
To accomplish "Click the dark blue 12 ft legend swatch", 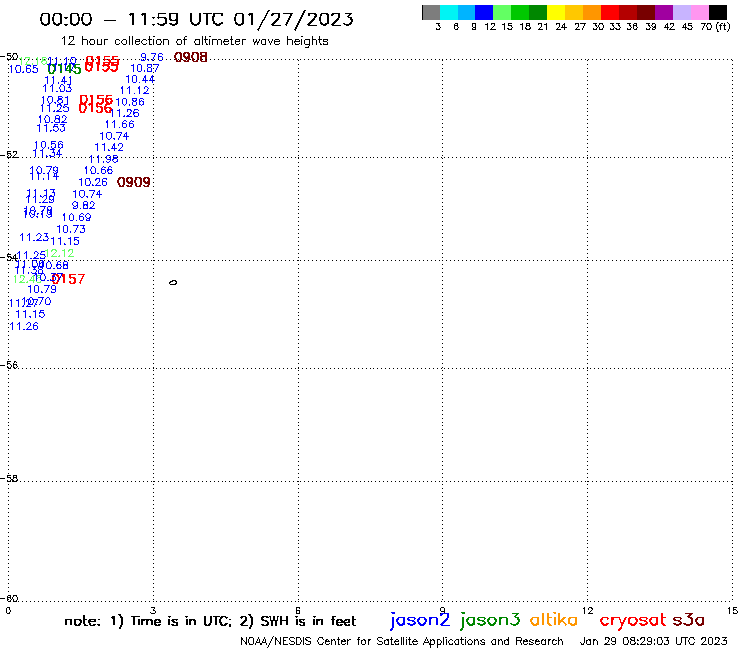I will coord(484,12).
